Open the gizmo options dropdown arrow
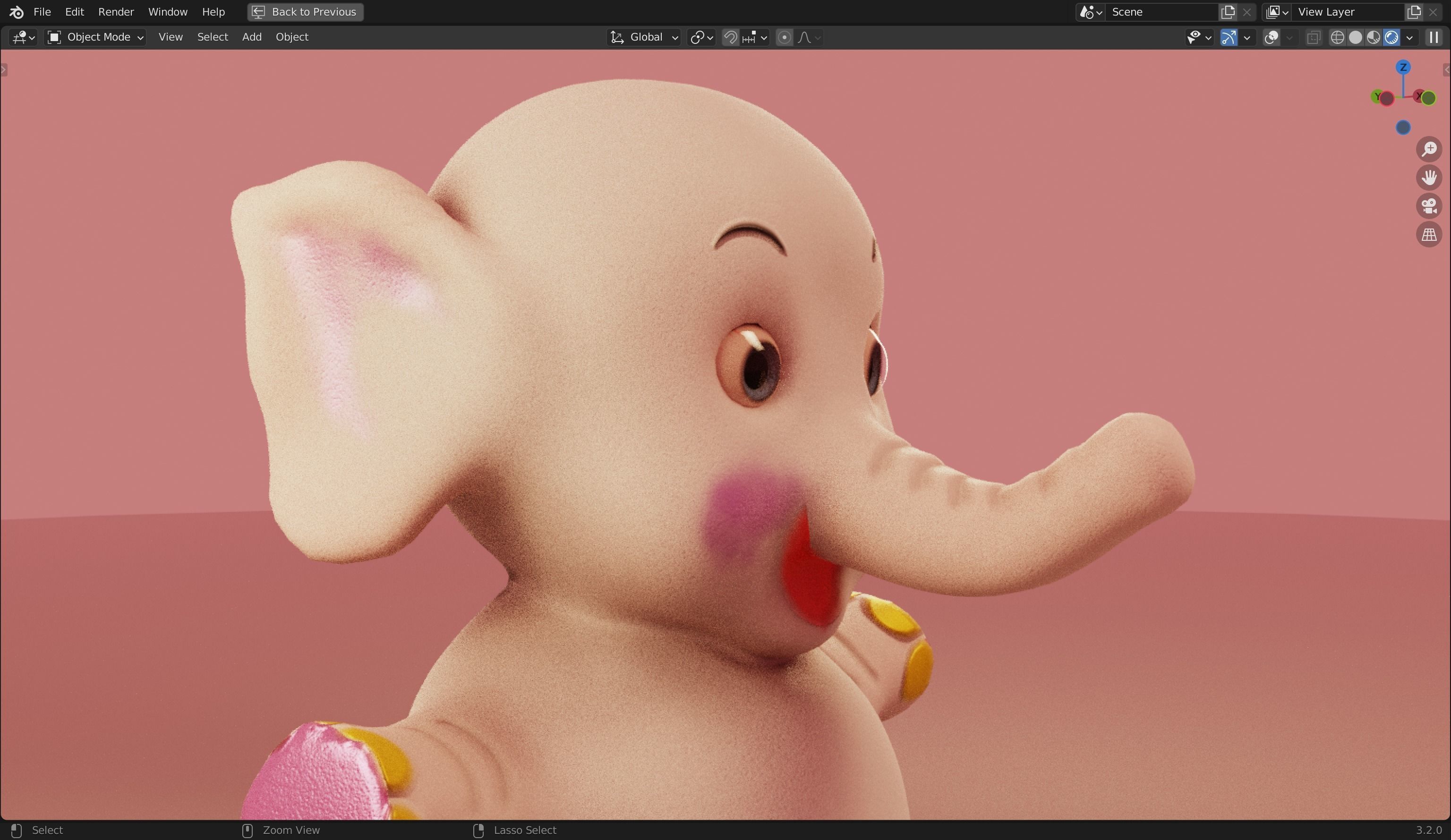1451x840 pixels. click(1246, 37)
